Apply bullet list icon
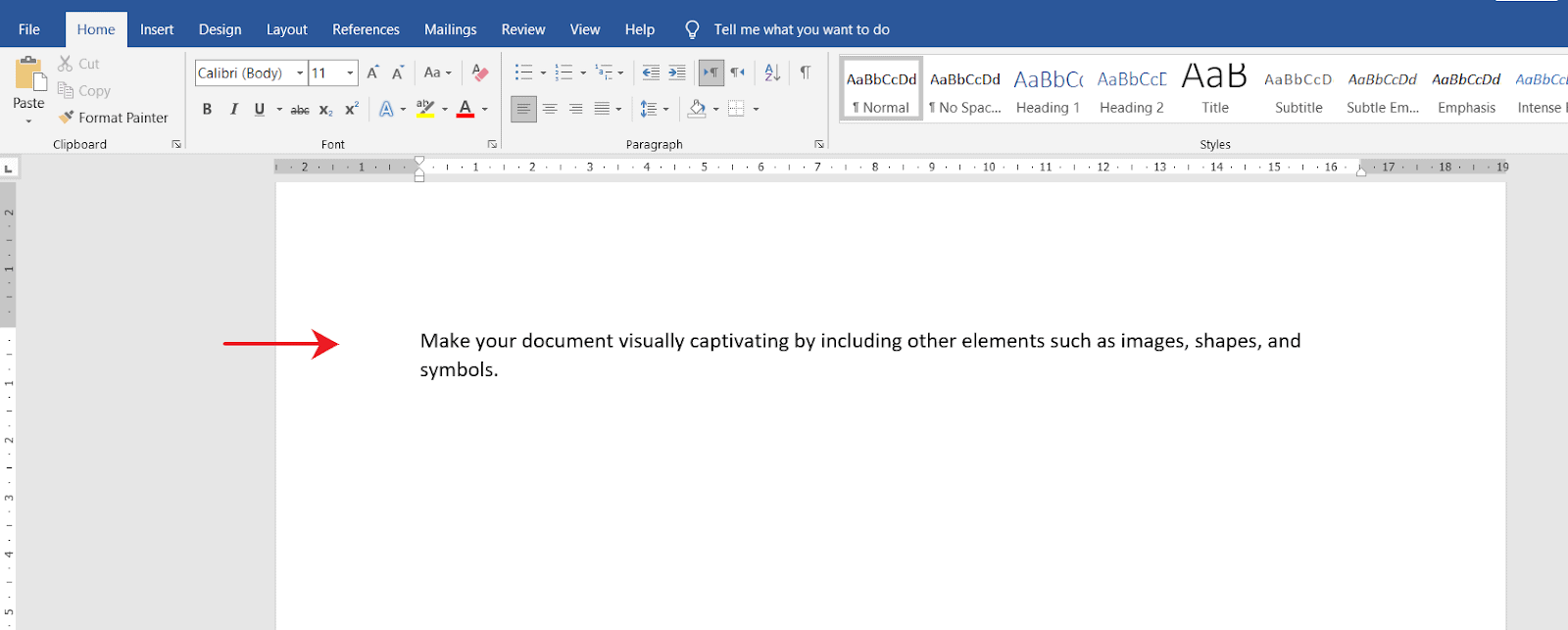This screenshot has height=630, width=1568. click(524, 73)
